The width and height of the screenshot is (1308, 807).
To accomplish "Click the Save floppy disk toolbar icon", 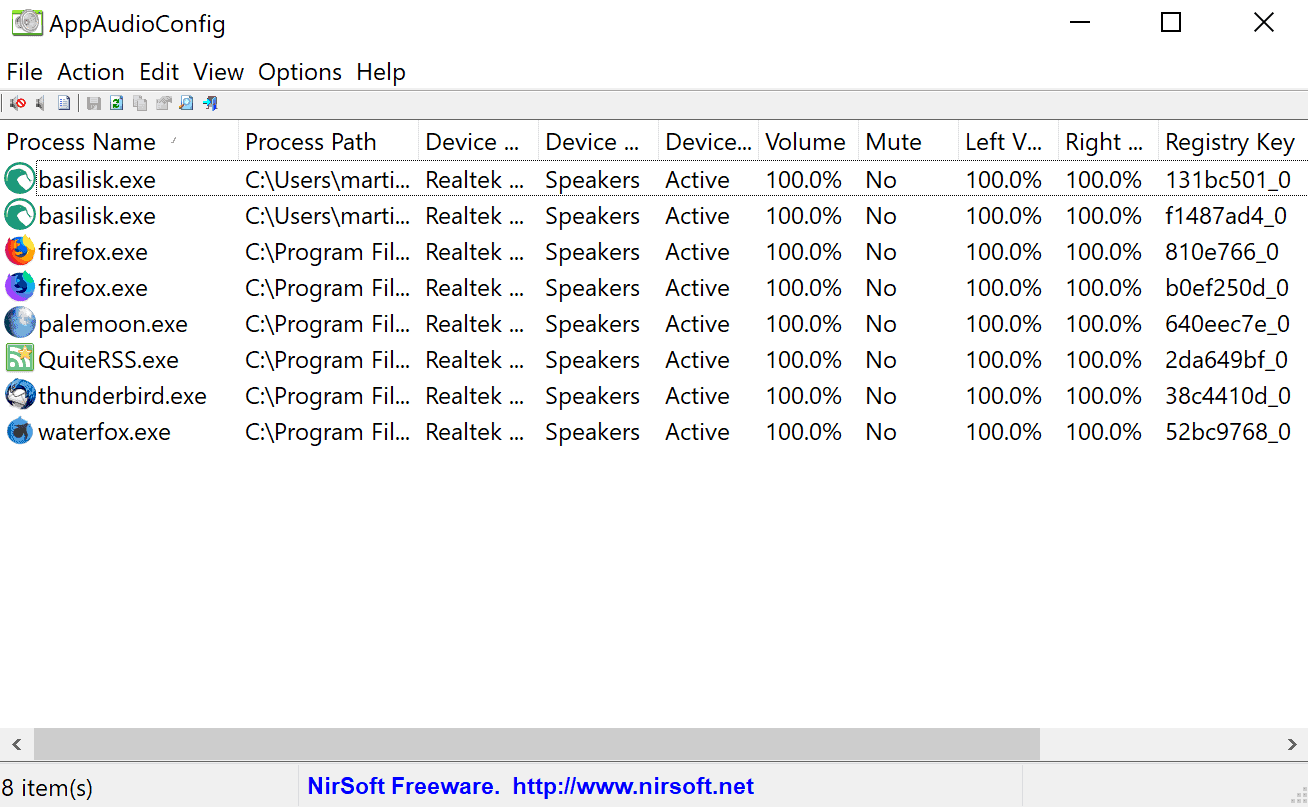I will tap(94, 103).
